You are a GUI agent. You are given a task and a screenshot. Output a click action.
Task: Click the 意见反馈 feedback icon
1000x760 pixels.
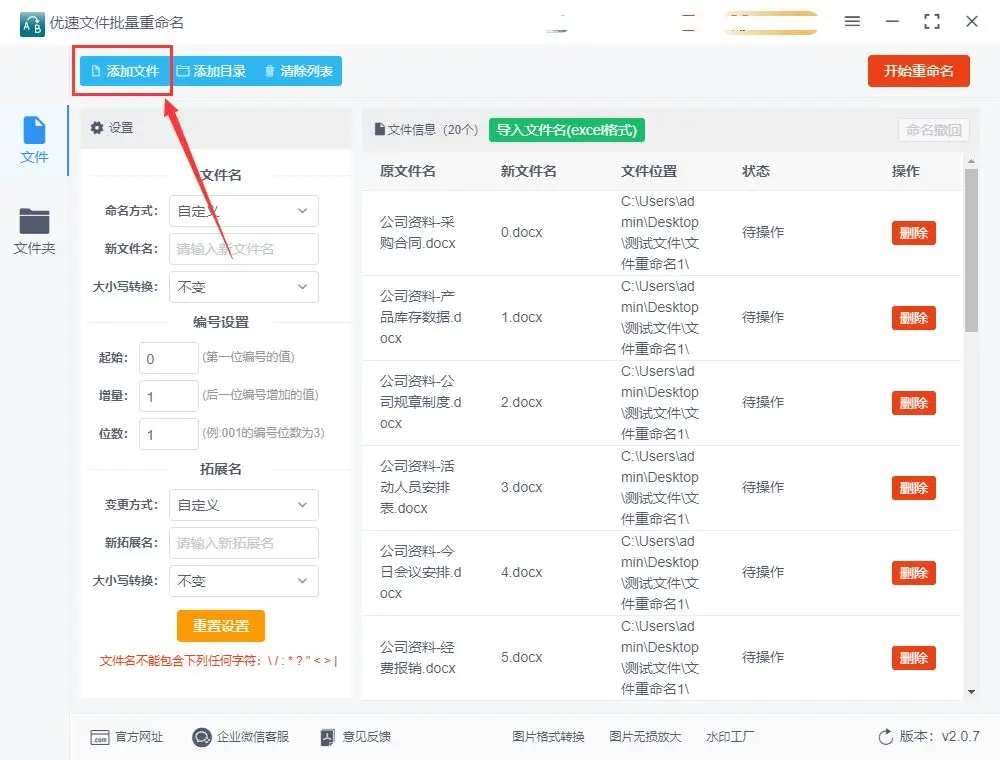pos(327,737)
